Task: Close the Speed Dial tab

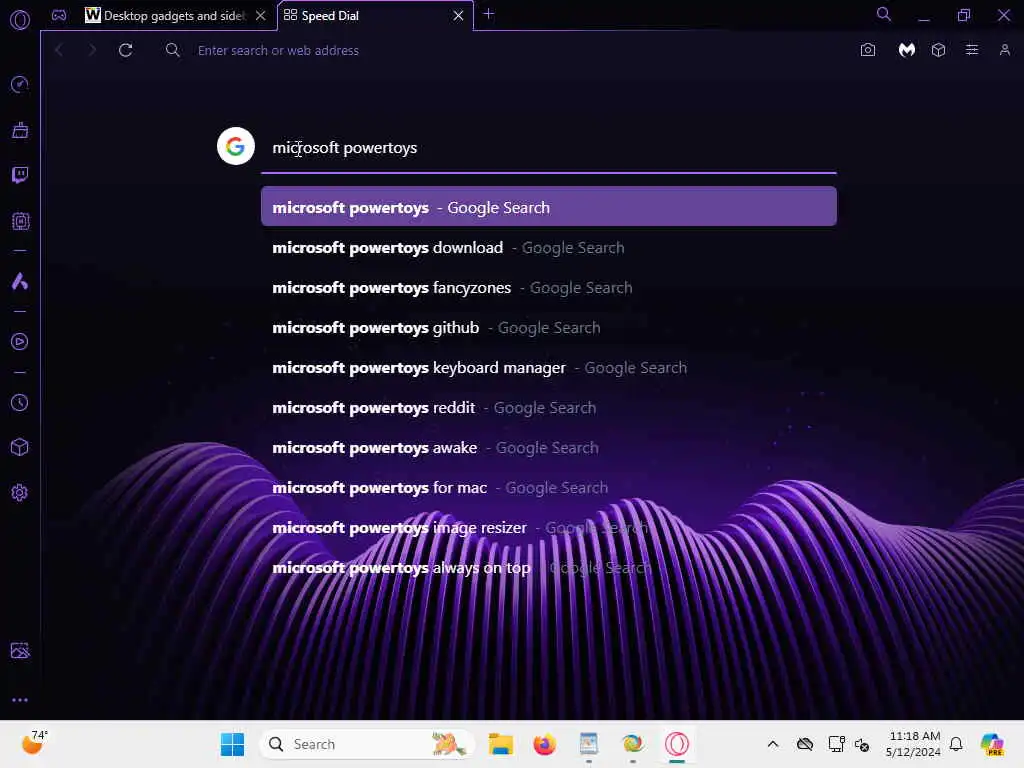Action: pyautogui.click(x=458, y=16)
